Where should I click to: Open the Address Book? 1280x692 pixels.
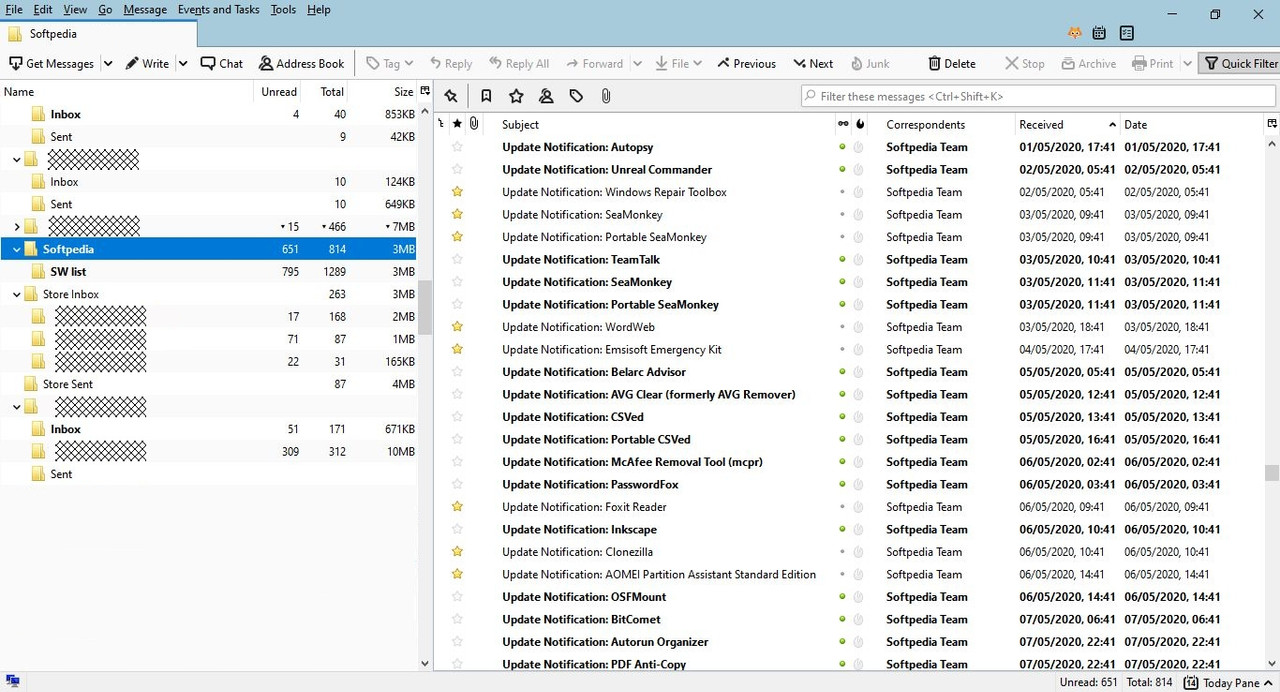[x=301, y=63]
